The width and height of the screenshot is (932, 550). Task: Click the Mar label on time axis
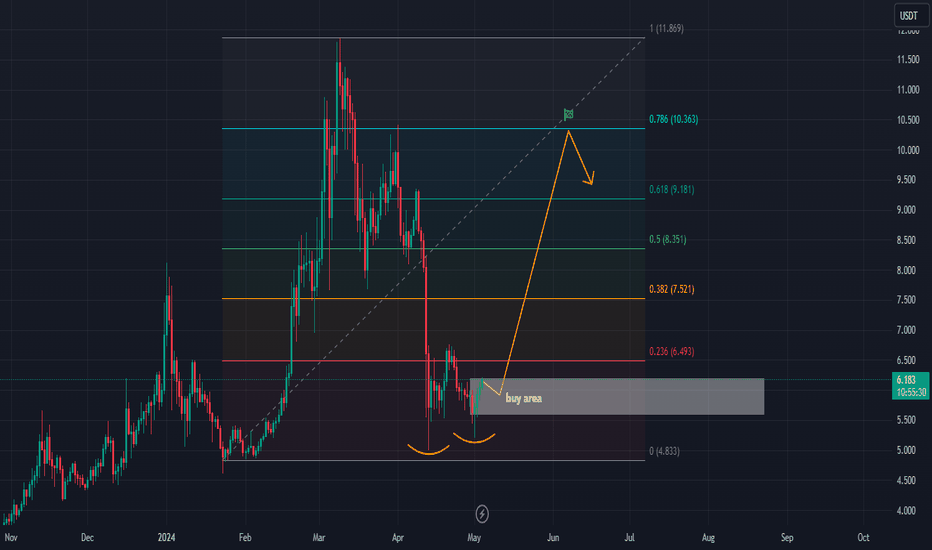(x=319, y=538)
